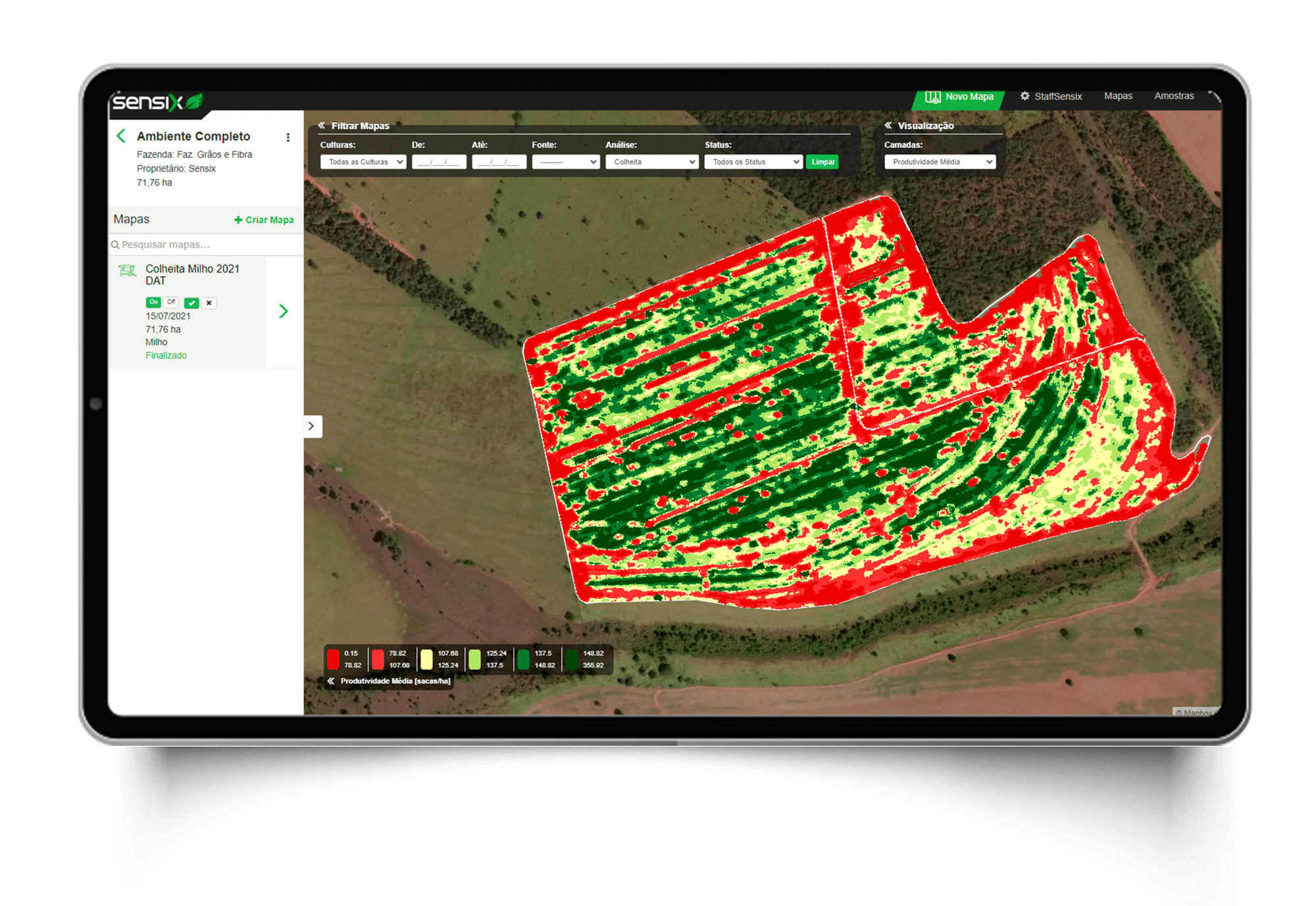Expand Colheita Milho 2021 details with the green chevron

[x=284, y=311]
